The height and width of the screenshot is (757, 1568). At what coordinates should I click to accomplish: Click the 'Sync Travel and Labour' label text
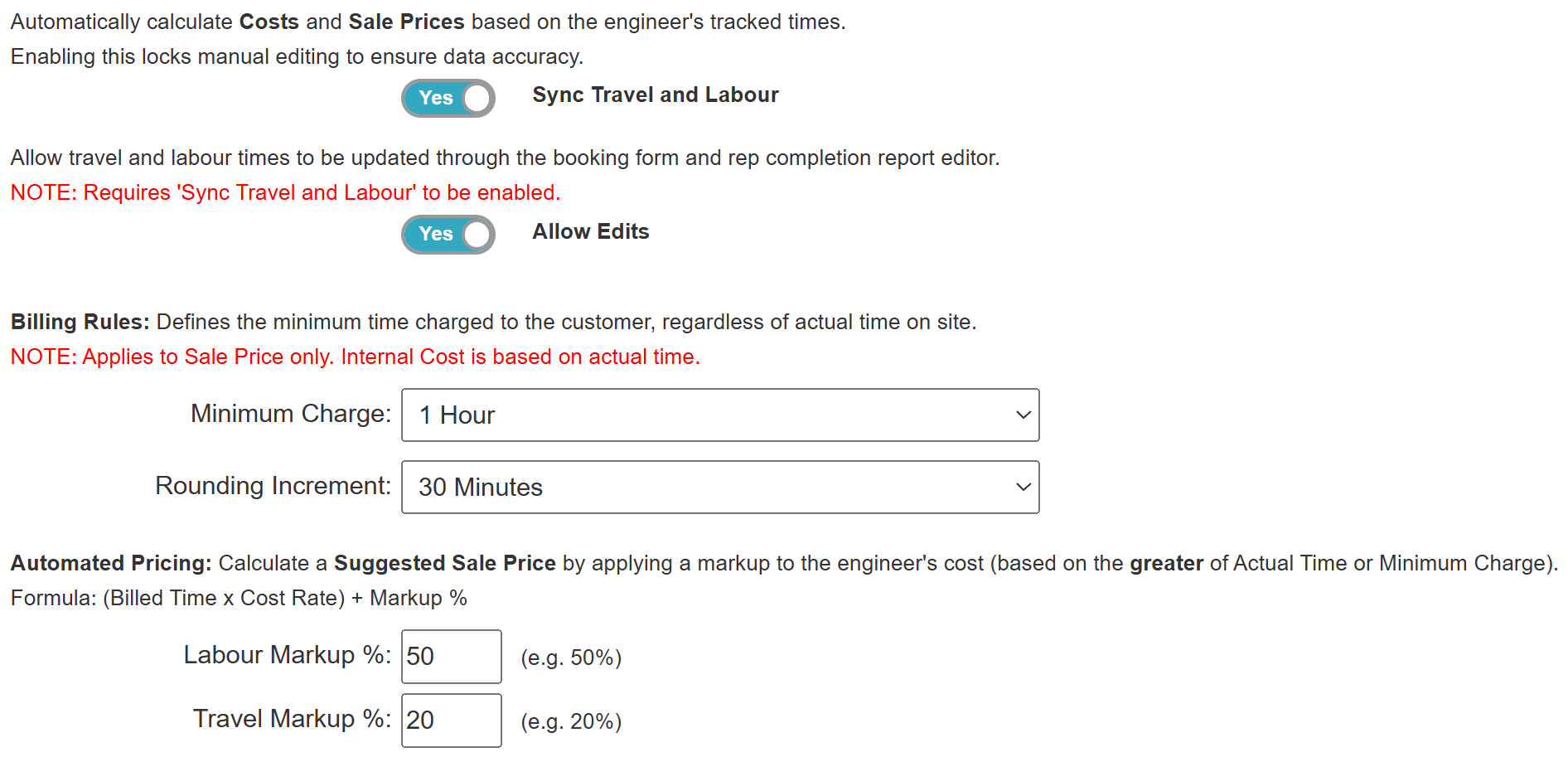coord(655,95)
